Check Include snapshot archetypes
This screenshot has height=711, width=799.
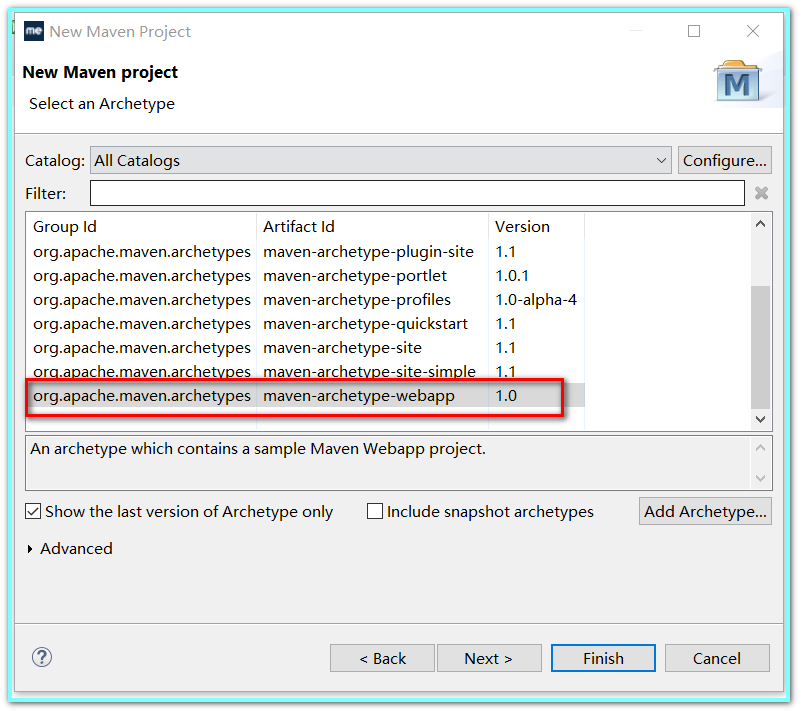click(375, 511)
